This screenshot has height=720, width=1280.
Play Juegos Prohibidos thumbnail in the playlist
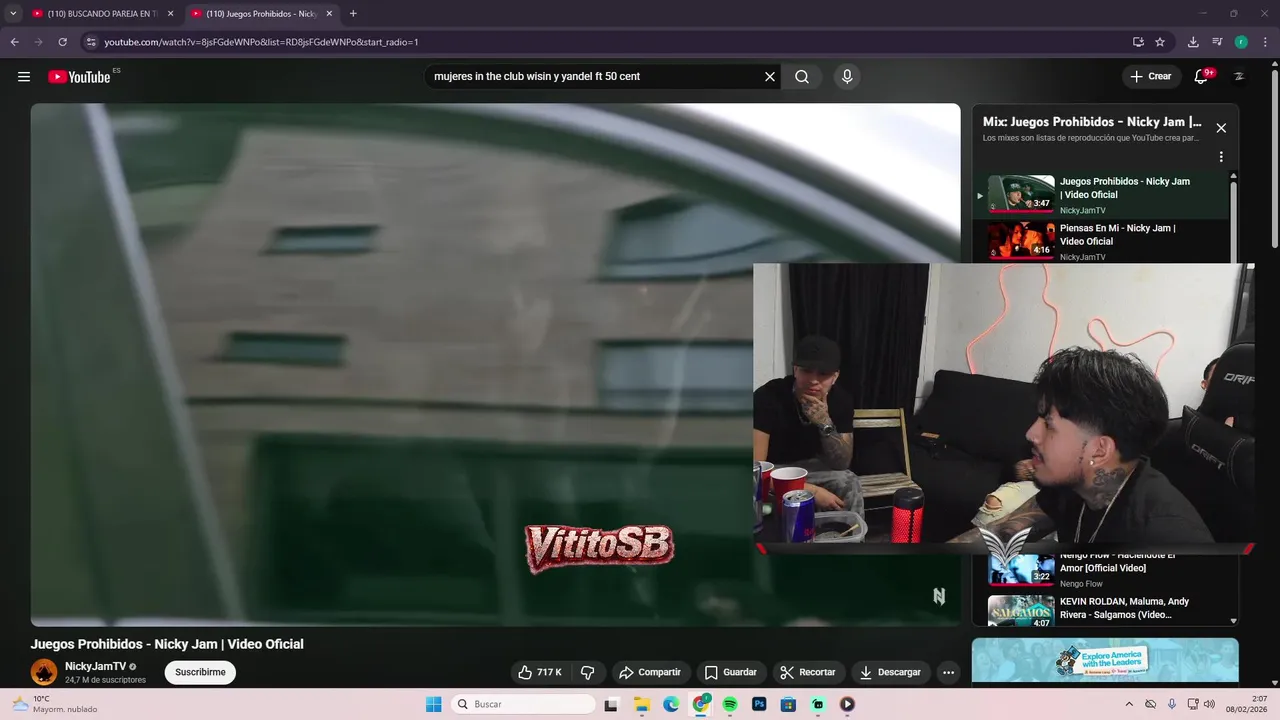[x=1021, y=193]
